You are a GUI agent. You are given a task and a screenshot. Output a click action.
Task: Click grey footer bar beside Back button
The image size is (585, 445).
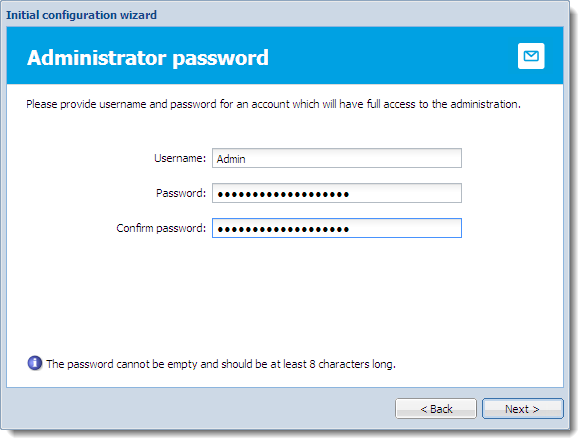(198, 409)
